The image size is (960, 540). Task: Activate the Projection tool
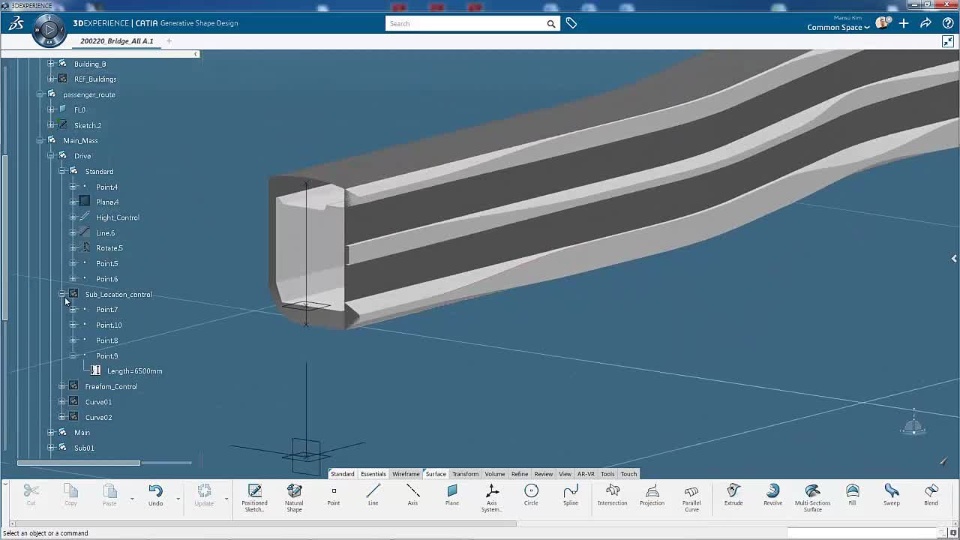[652, 495]
